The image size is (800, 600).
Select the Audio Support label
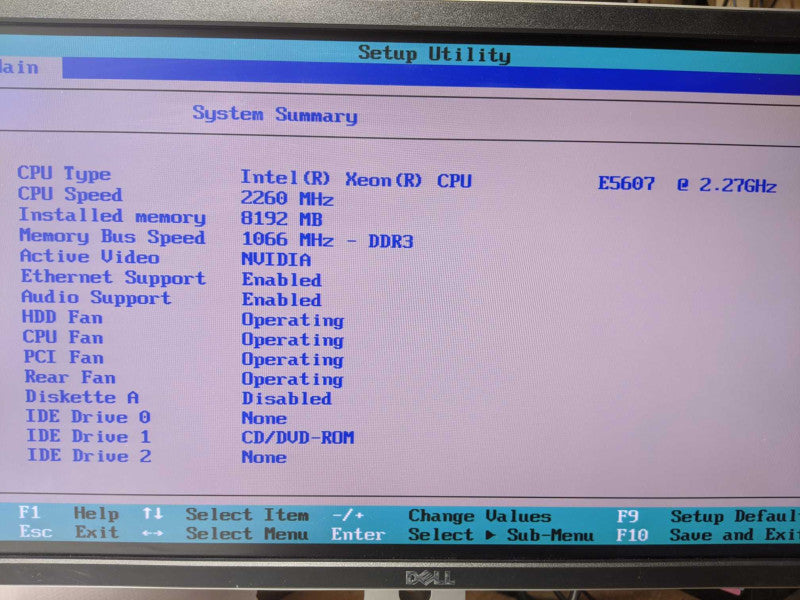click(96, 297)
